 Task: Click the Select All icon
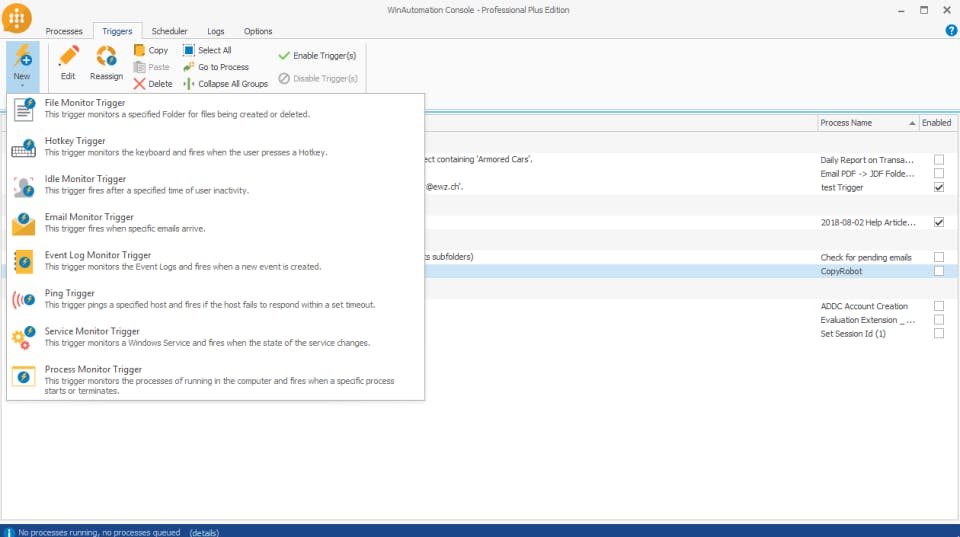(189, 50)
